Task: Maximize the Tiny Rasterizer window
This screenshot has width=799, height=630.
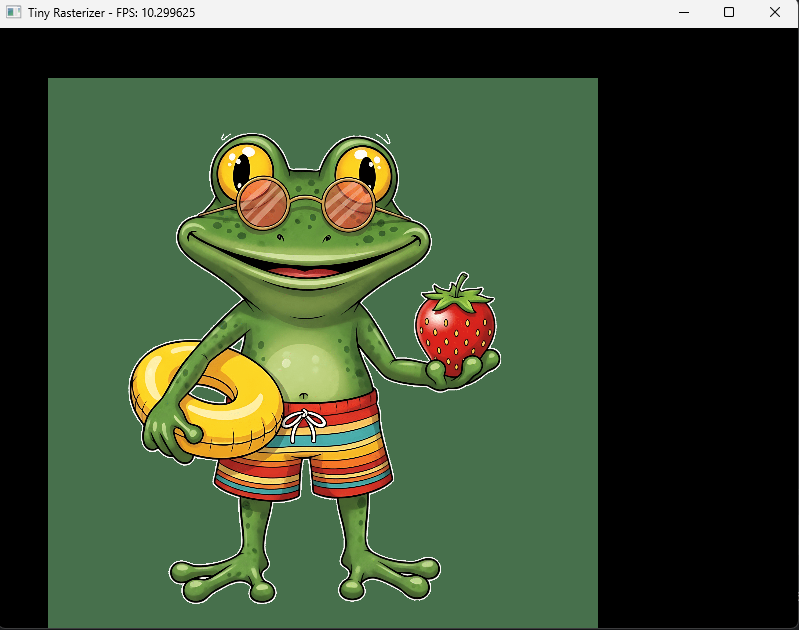Action: (x=729, y=12)
